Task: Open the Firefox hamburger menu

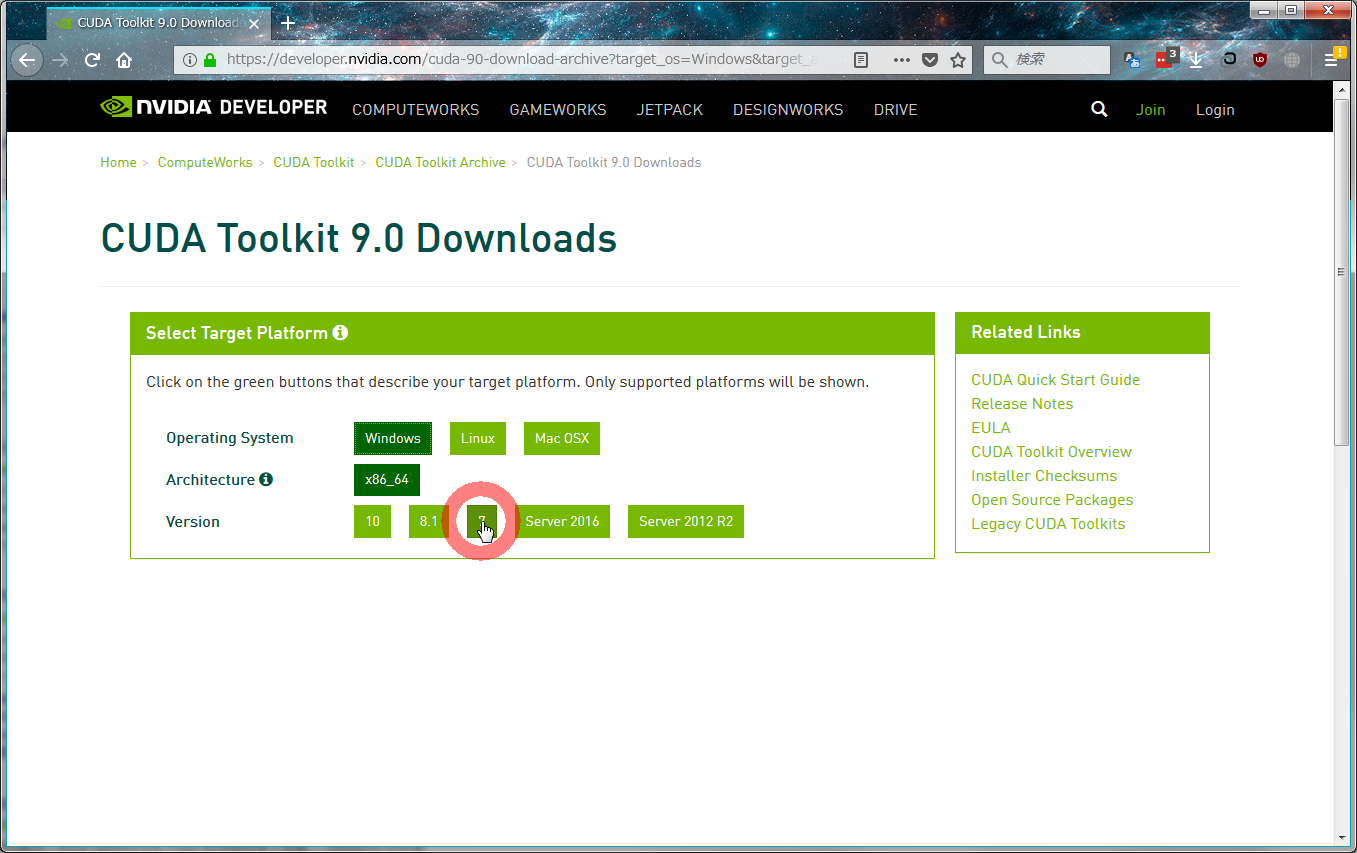Action: (x=1334, y=58)
